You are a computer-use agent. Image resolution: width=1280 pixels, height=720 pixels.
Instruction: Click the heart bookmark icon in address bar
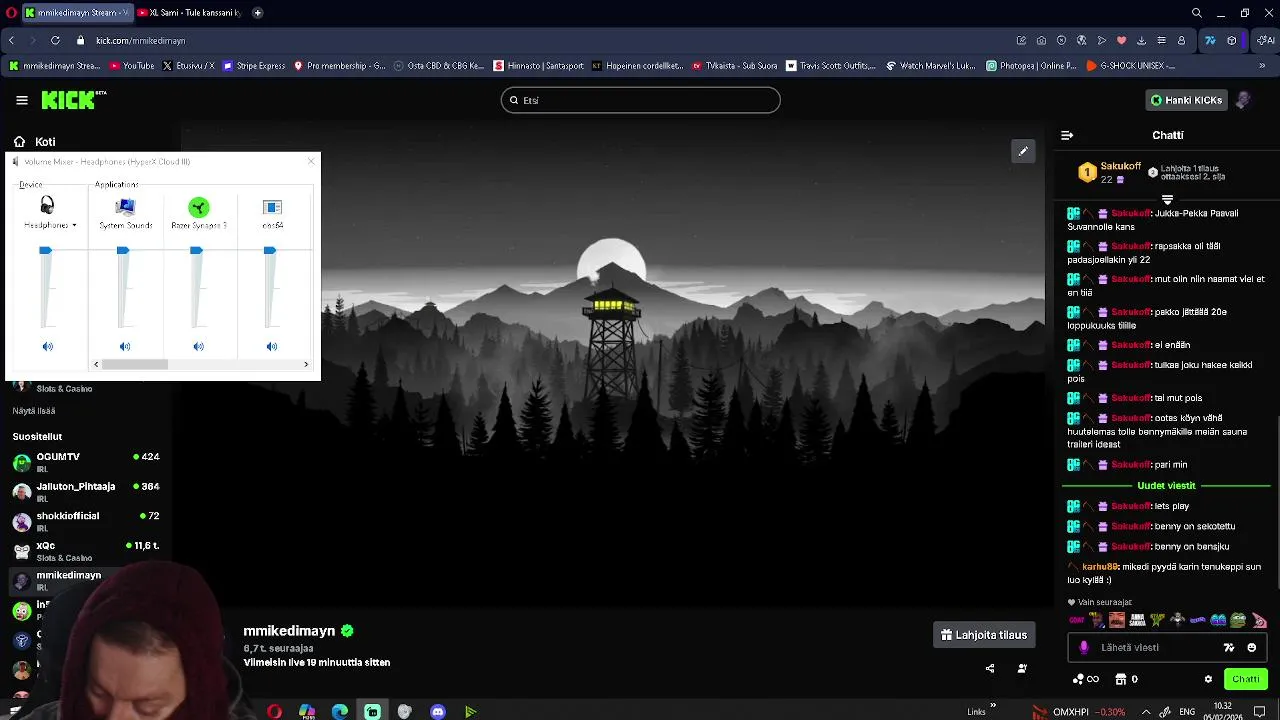pos(1121,40)
